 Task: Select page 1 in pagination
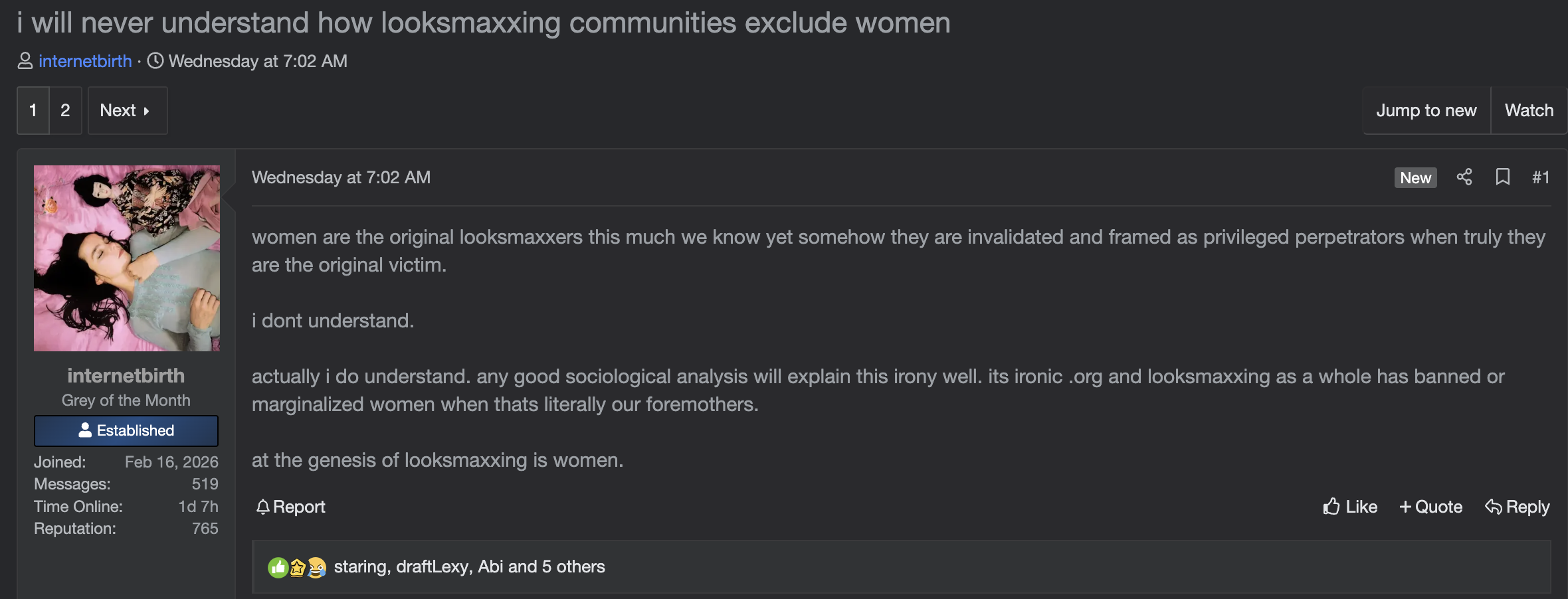click(33, 110)
